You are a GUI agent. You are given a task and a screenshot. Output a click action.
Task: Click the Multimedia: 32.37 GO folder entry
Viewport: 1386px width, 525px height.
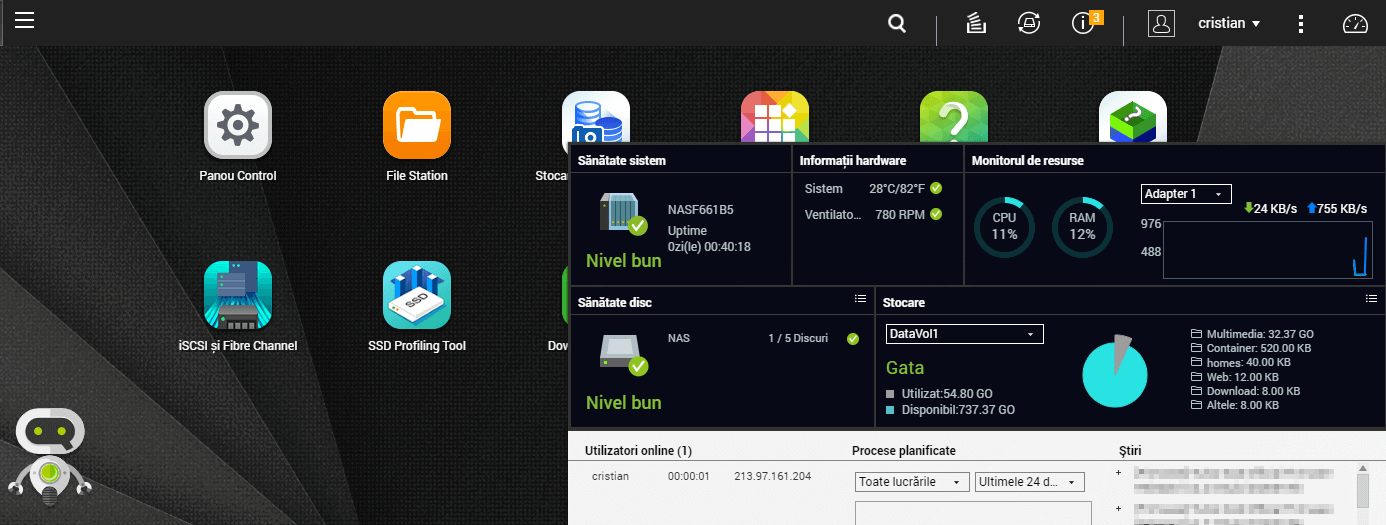coord(1252,334)
